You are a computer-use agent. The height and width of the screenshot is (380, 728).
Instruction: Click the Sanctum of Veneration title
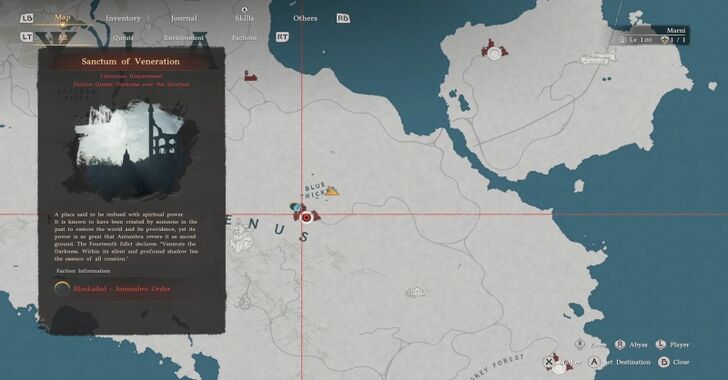tap(130, 61)
